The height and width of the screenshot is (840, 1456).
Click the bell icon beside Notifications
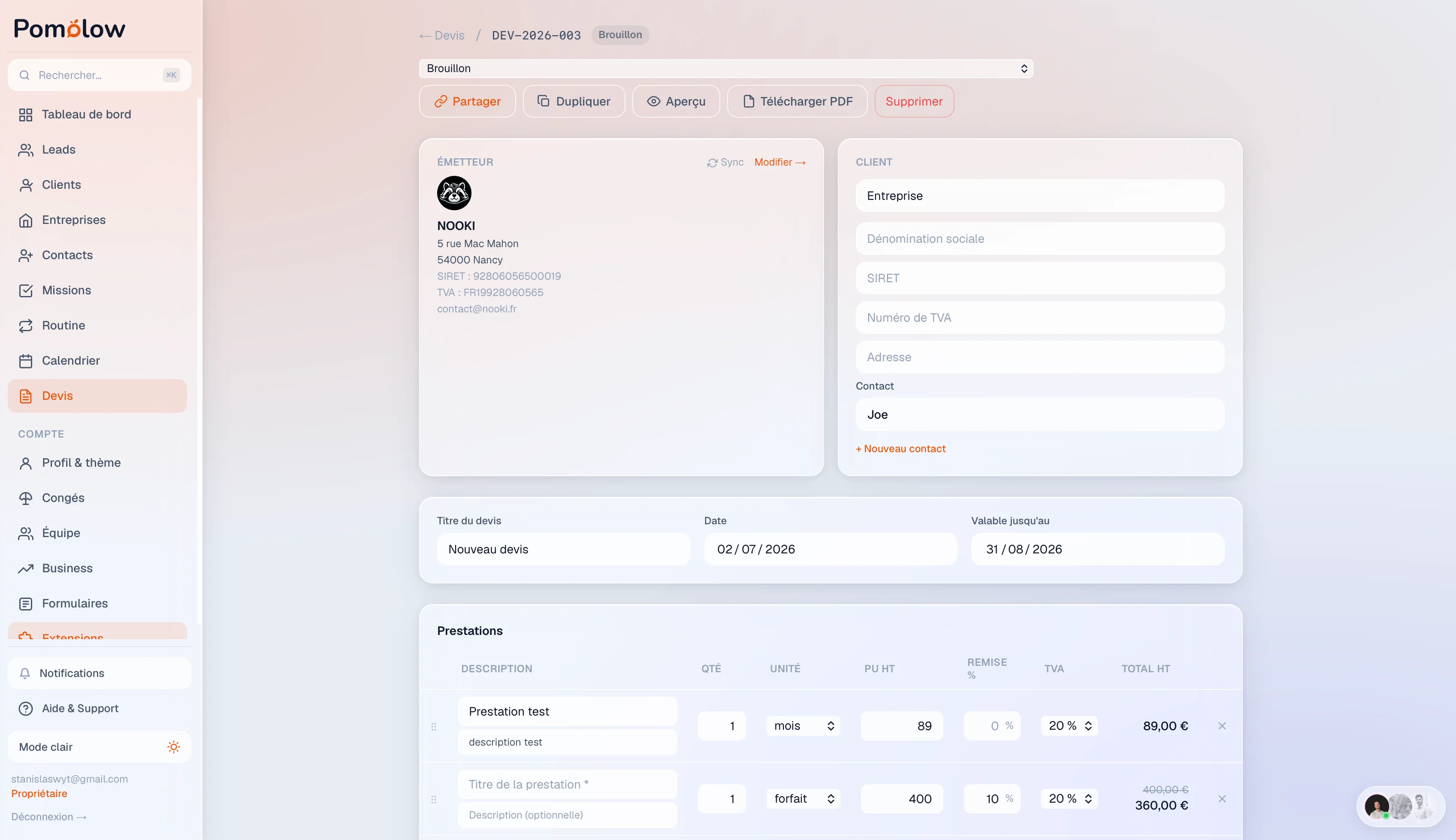(25, 673)
